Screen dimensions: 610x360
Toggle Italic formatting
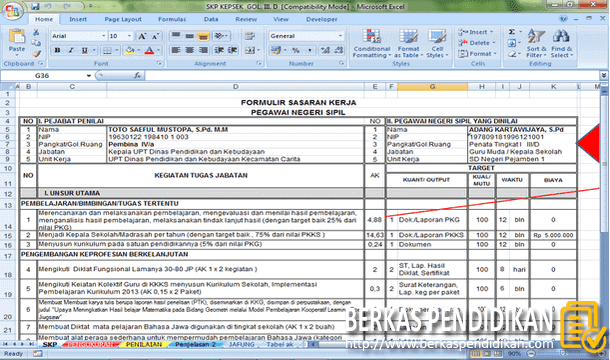pos(71,50)
